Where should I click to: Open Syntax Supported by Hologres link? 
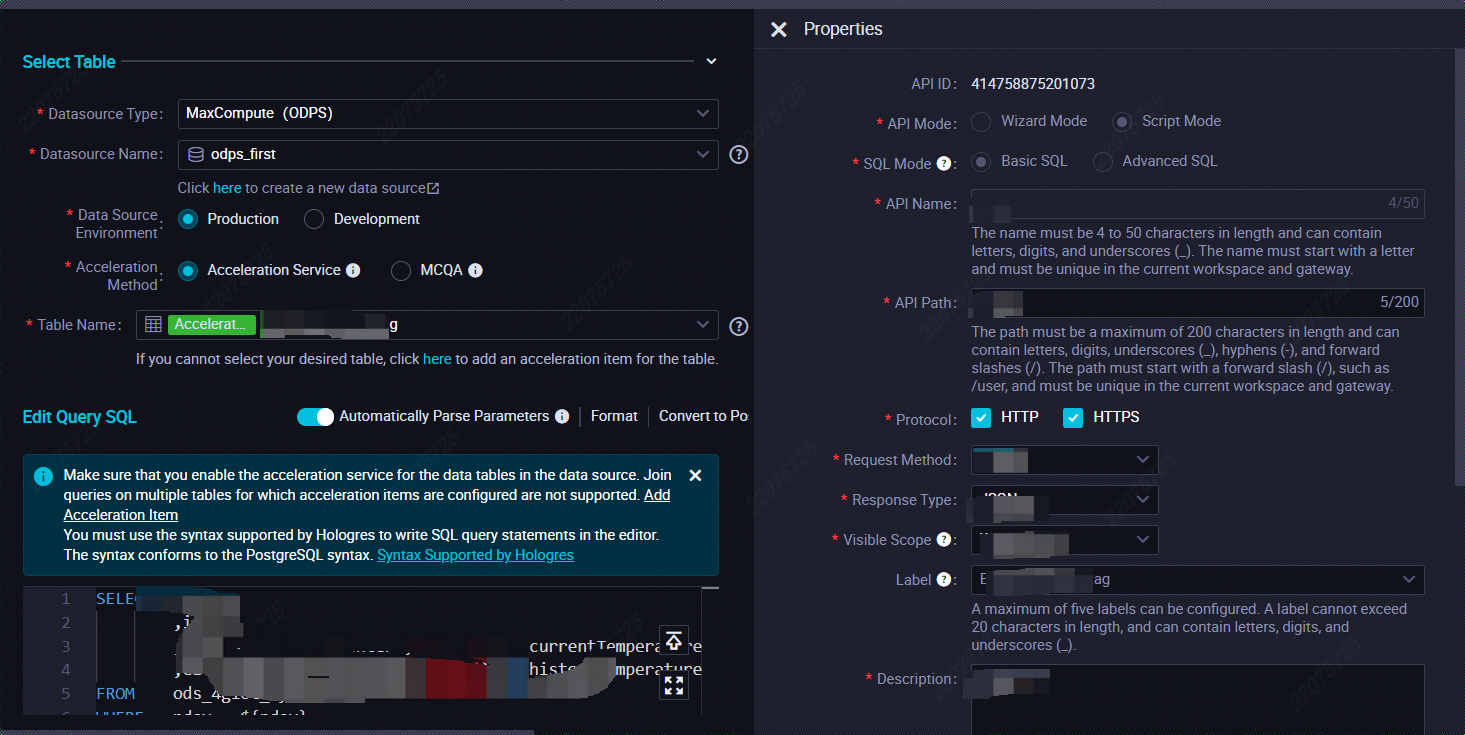coord(475,555)
